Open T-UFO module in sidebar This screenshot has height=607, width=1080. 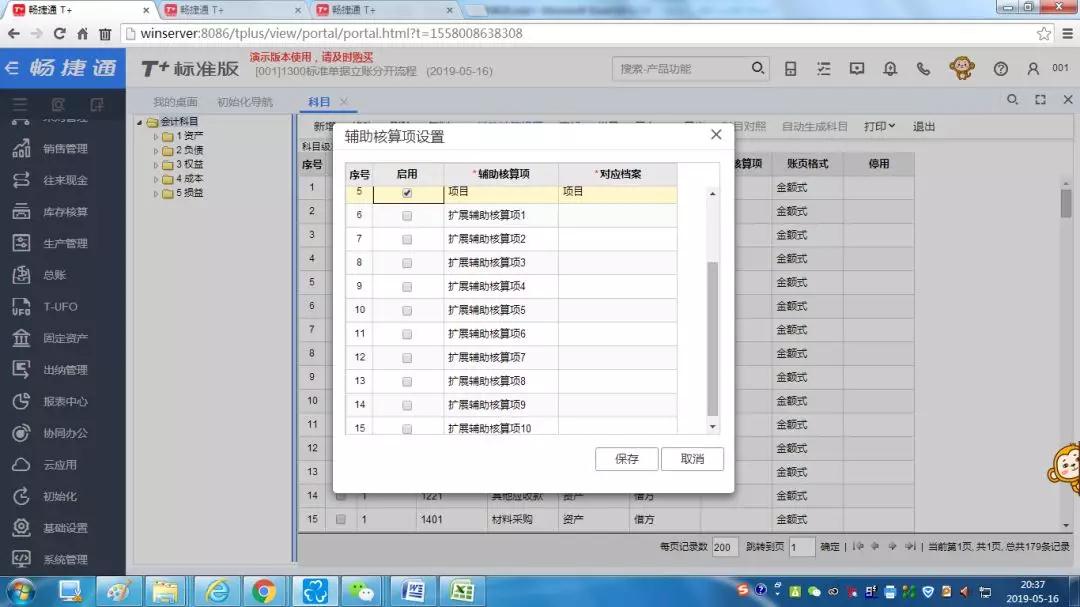click(x=60, y=307)
